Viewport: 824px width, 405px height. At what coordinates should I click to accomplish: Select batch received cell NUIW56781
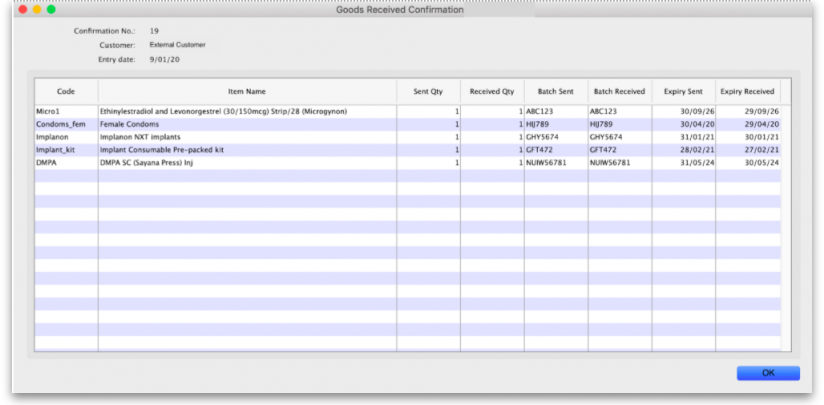pos(612,162)
